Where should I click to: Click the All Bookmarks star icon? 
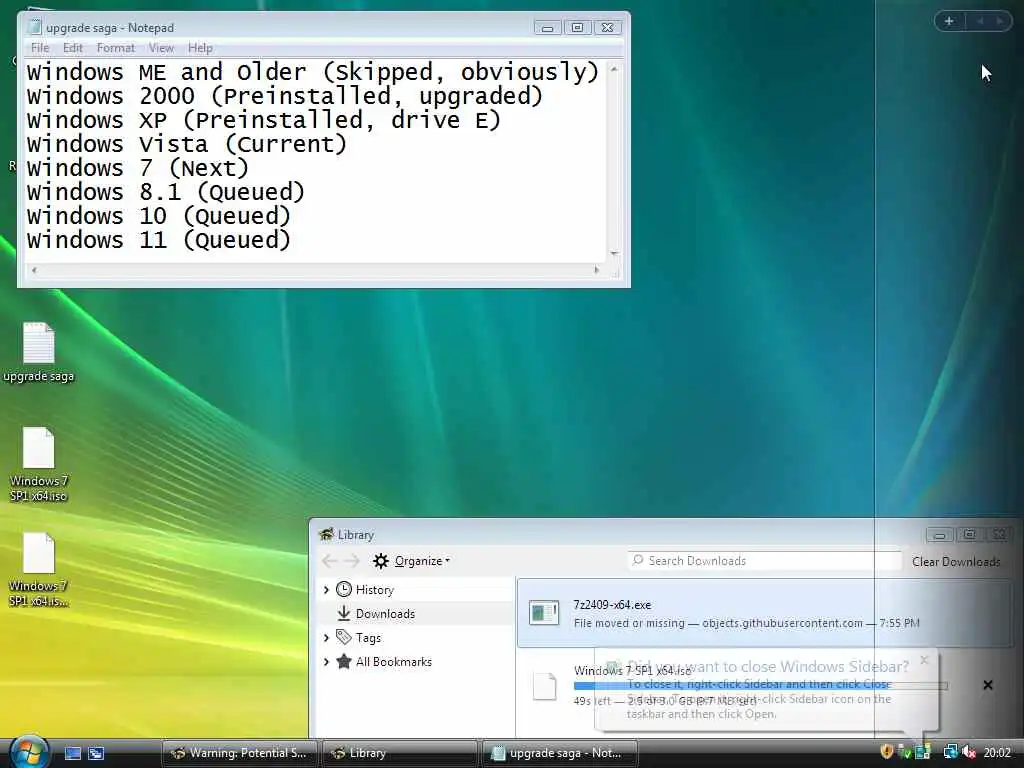(x=344, y=662)
